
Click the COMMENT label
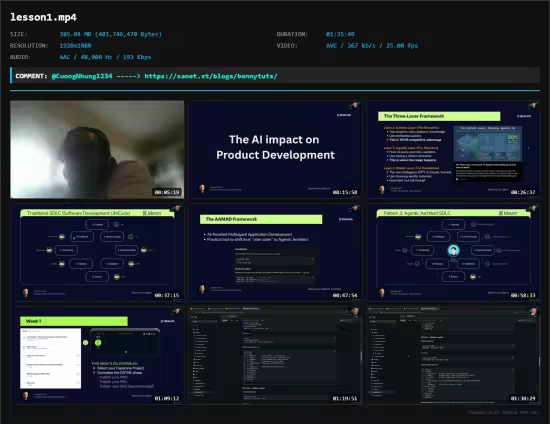pos(31,76)
